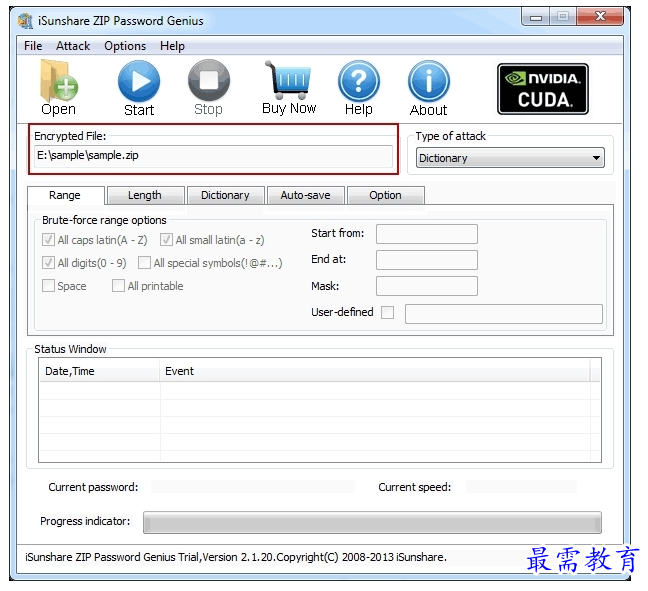Switch to the Auto-save tab
The image size is (648, 591).
(305, 195)
